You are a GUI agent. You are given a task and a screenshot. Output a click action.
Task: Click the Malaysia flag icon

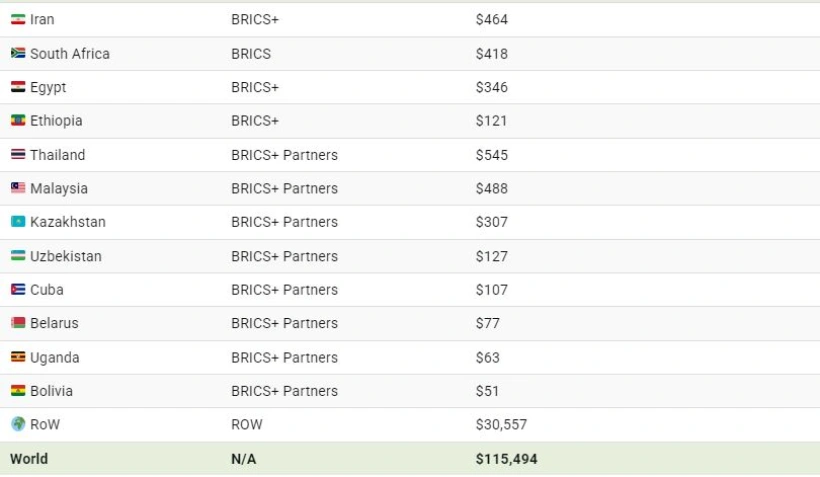pos(18,188)
